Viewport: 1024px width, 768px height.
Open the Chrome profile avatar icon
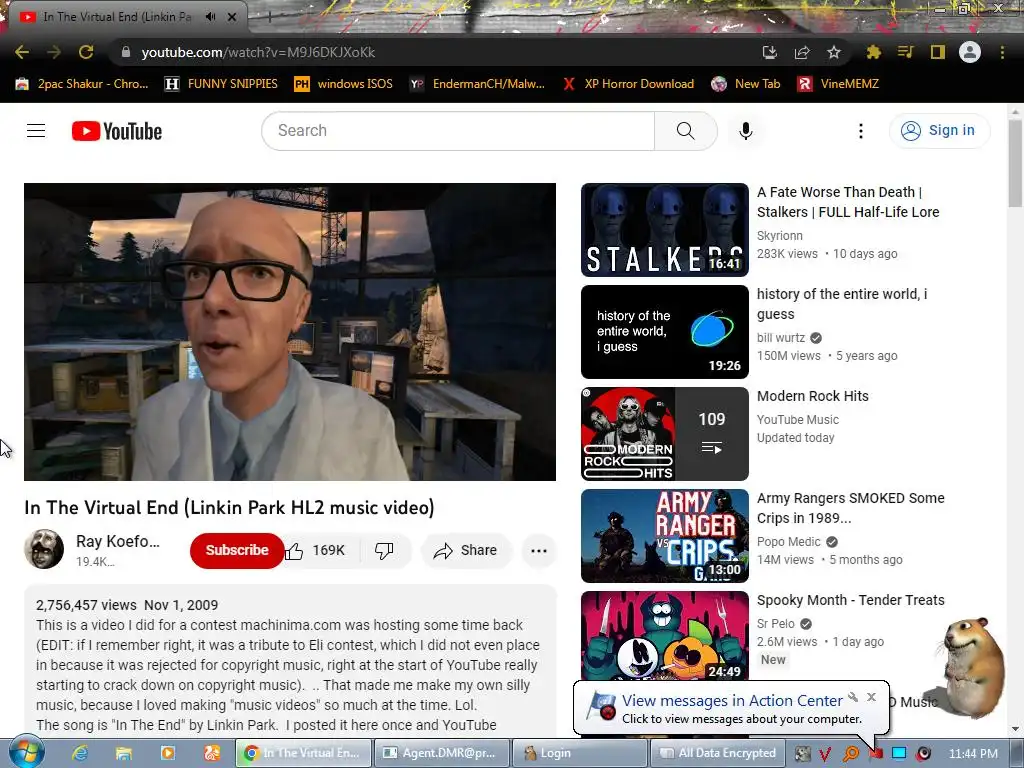tap(970, 52)
